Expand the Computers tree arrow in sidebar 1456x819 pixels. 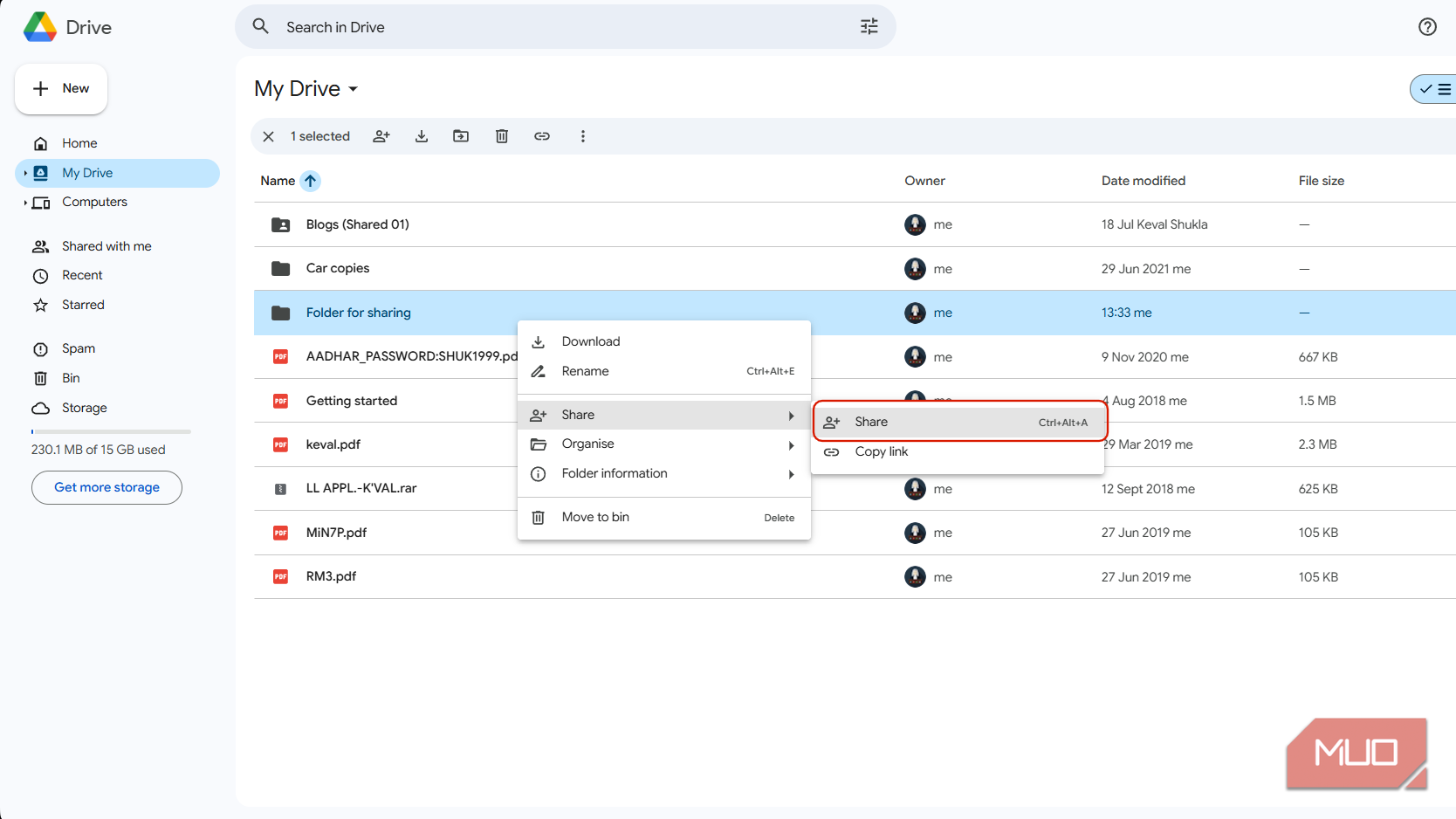[x=25, y=203]
